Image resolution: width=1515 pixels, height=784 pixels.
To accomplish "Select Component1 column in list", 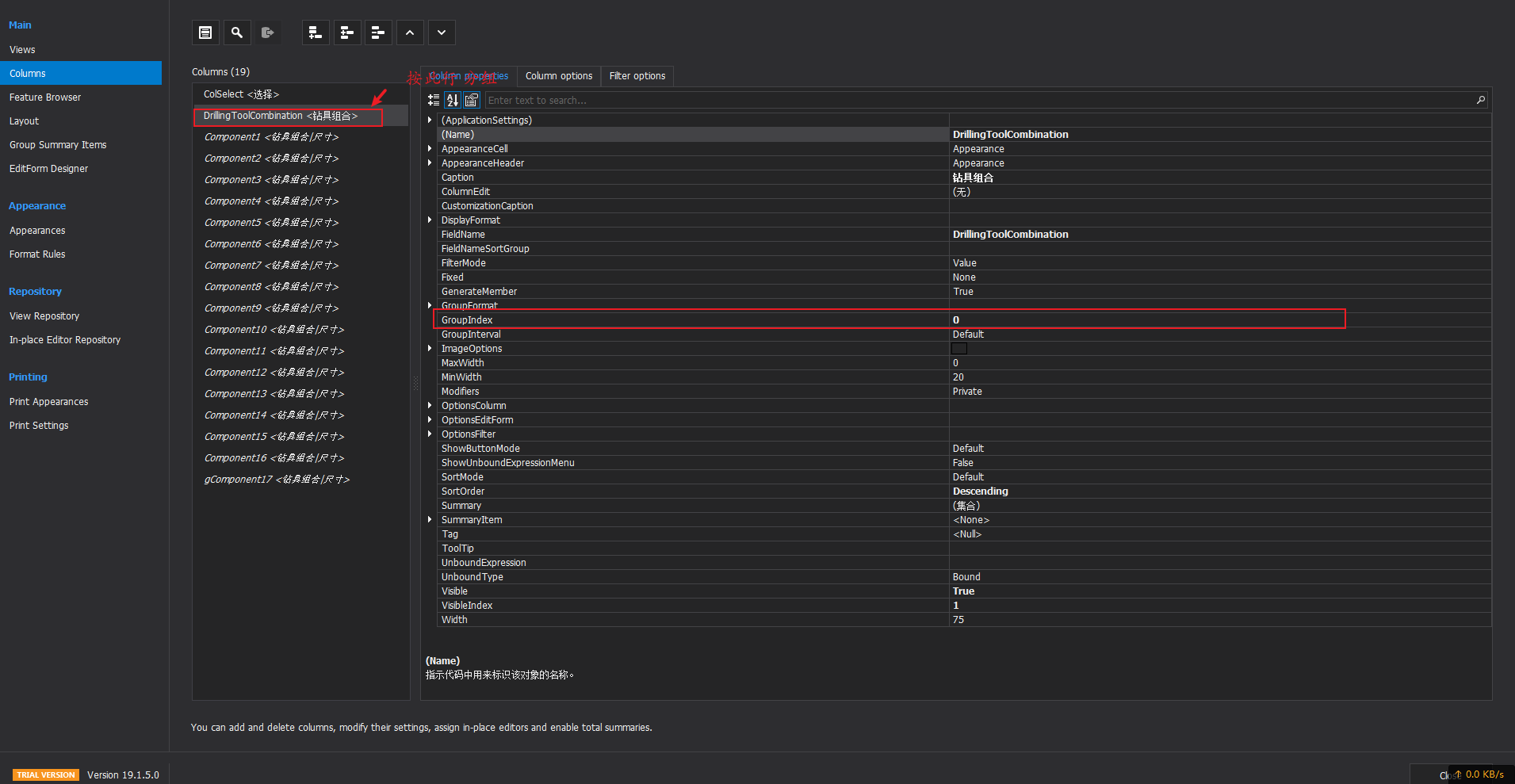I will (x=301, y=137).
